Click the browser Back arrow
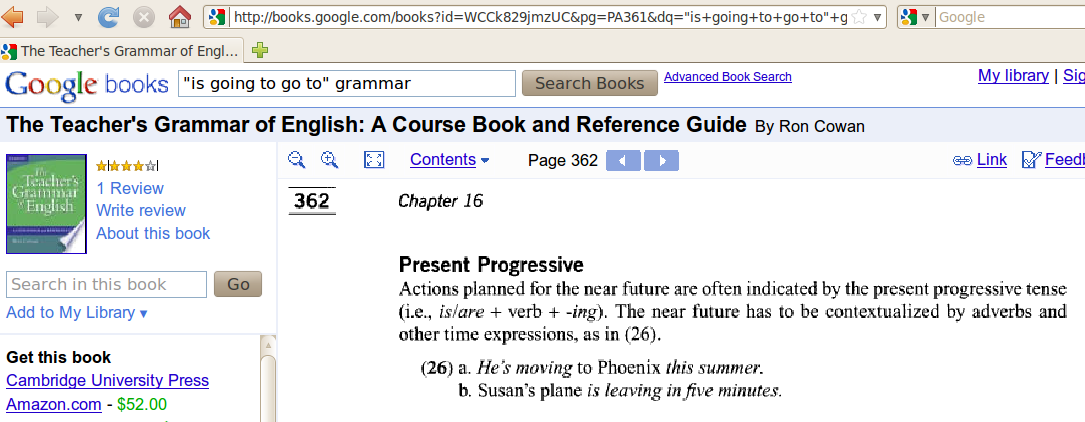1085x422 pixels. point(12,16)
